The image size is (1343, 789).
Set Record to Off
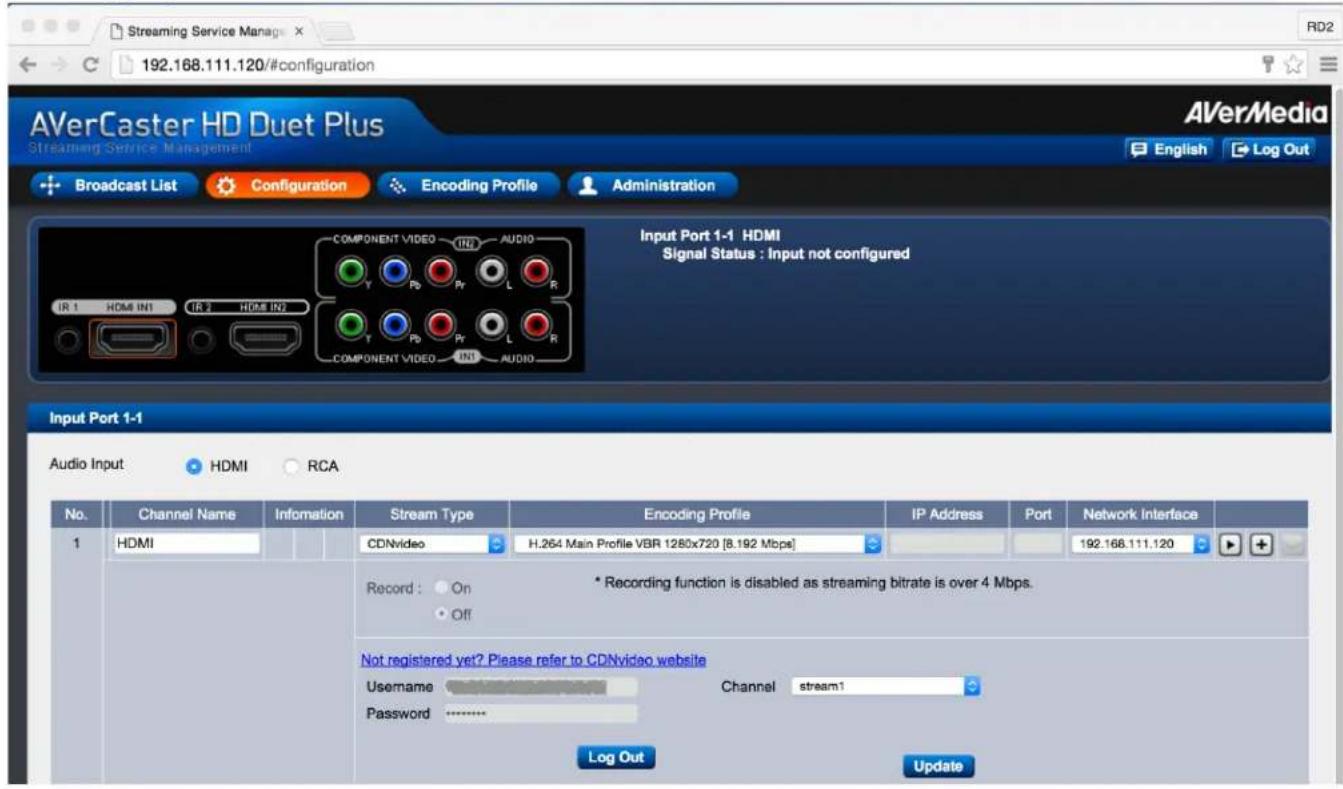point(439,614)
